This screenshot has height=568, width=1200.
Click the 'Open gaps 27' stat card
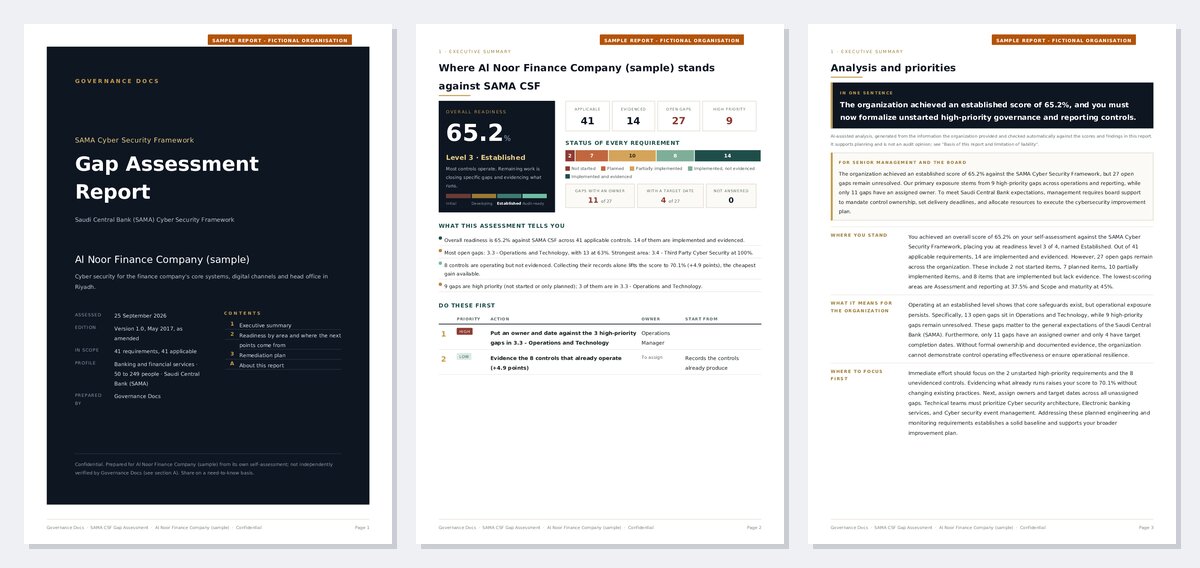(678, 116)
